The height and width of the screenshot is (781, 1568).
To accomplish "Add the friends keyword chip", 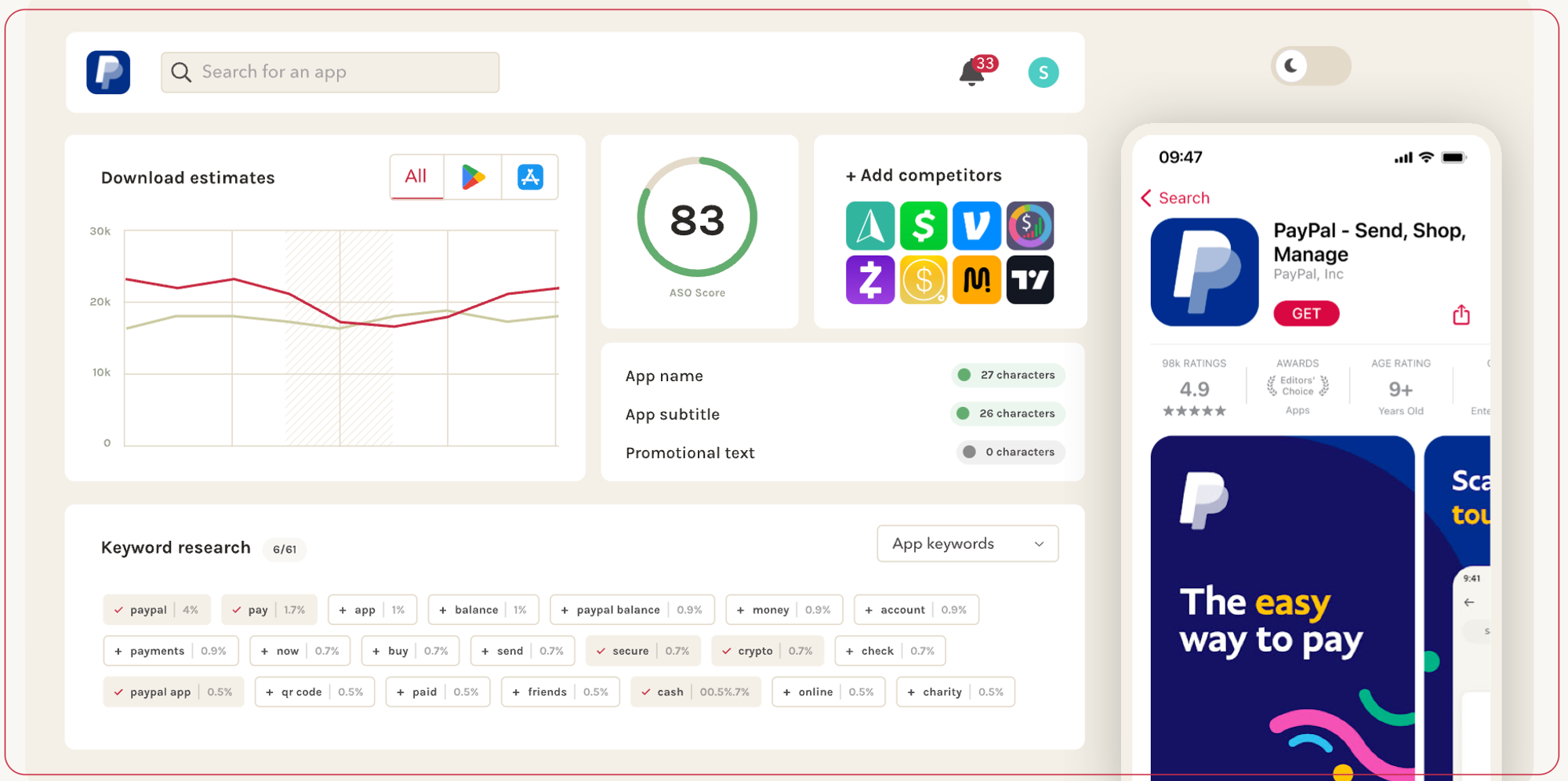I will (x=561, y=692).
